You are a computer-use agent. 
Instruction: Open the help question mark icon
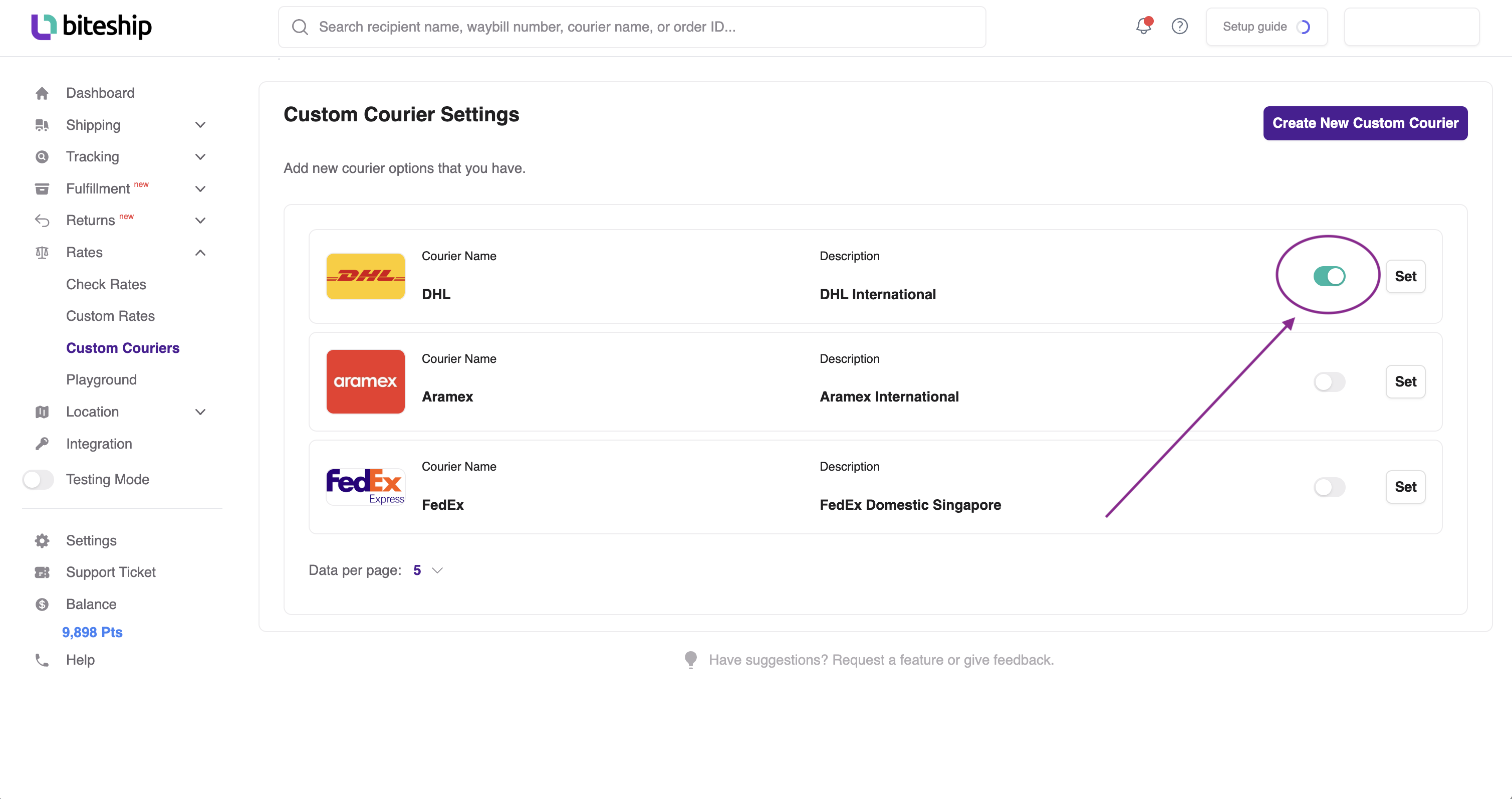click(x=1179, y=27)
